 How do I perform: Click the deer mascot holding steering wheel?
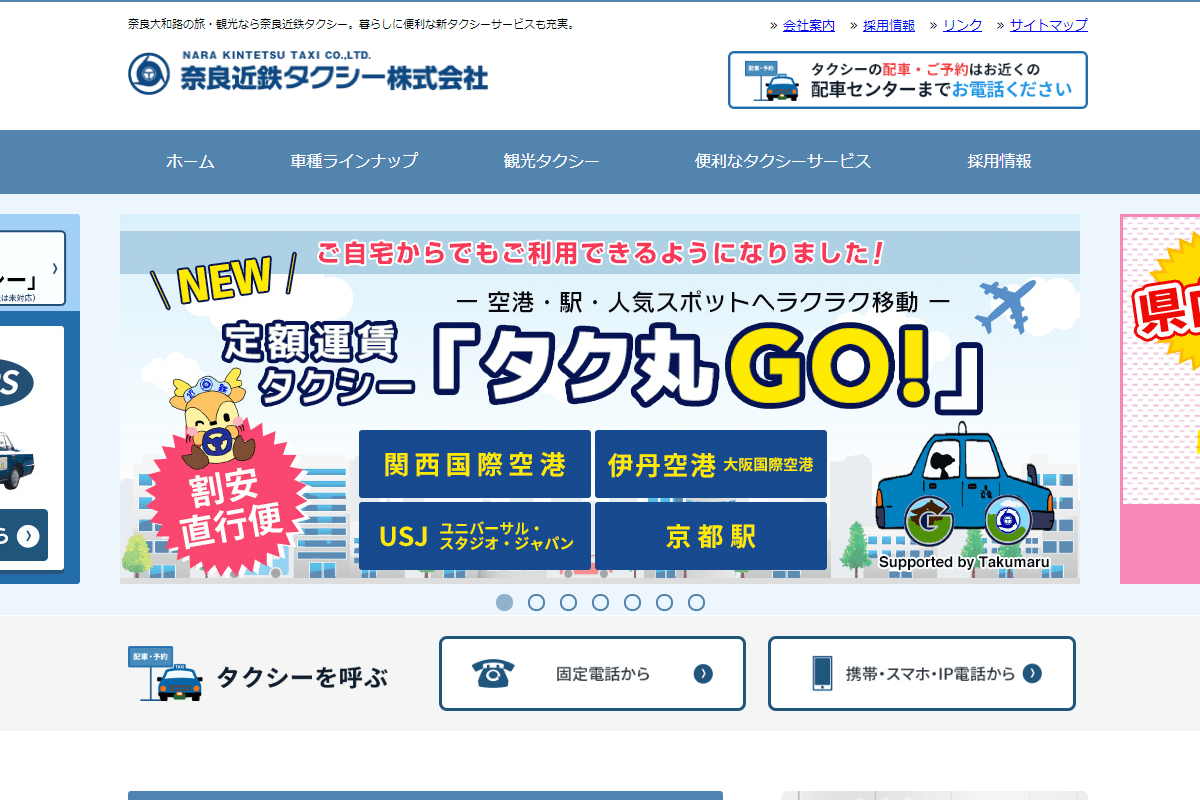tap(210, 419)
